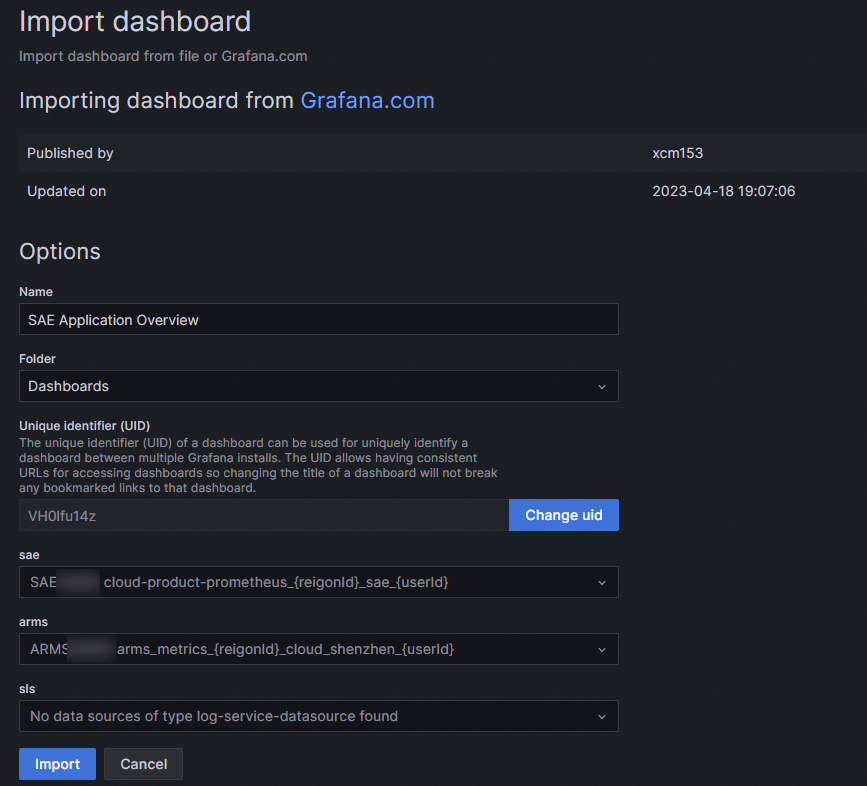The width and height of the screenshot is (867, 786).
Task: Click the chevron arrow of the Folder selector
Action: [602, 387]
